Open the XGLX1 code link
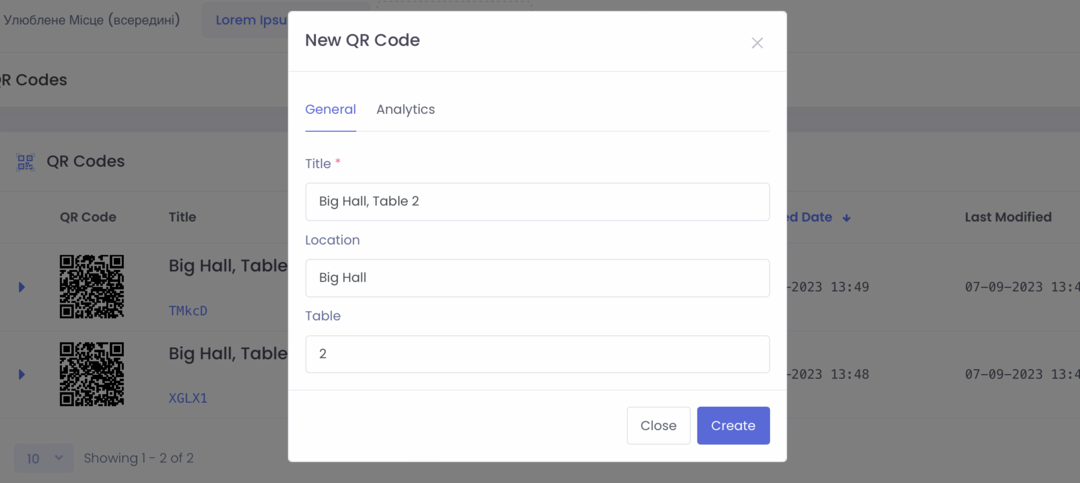 (x=188, y=398)
